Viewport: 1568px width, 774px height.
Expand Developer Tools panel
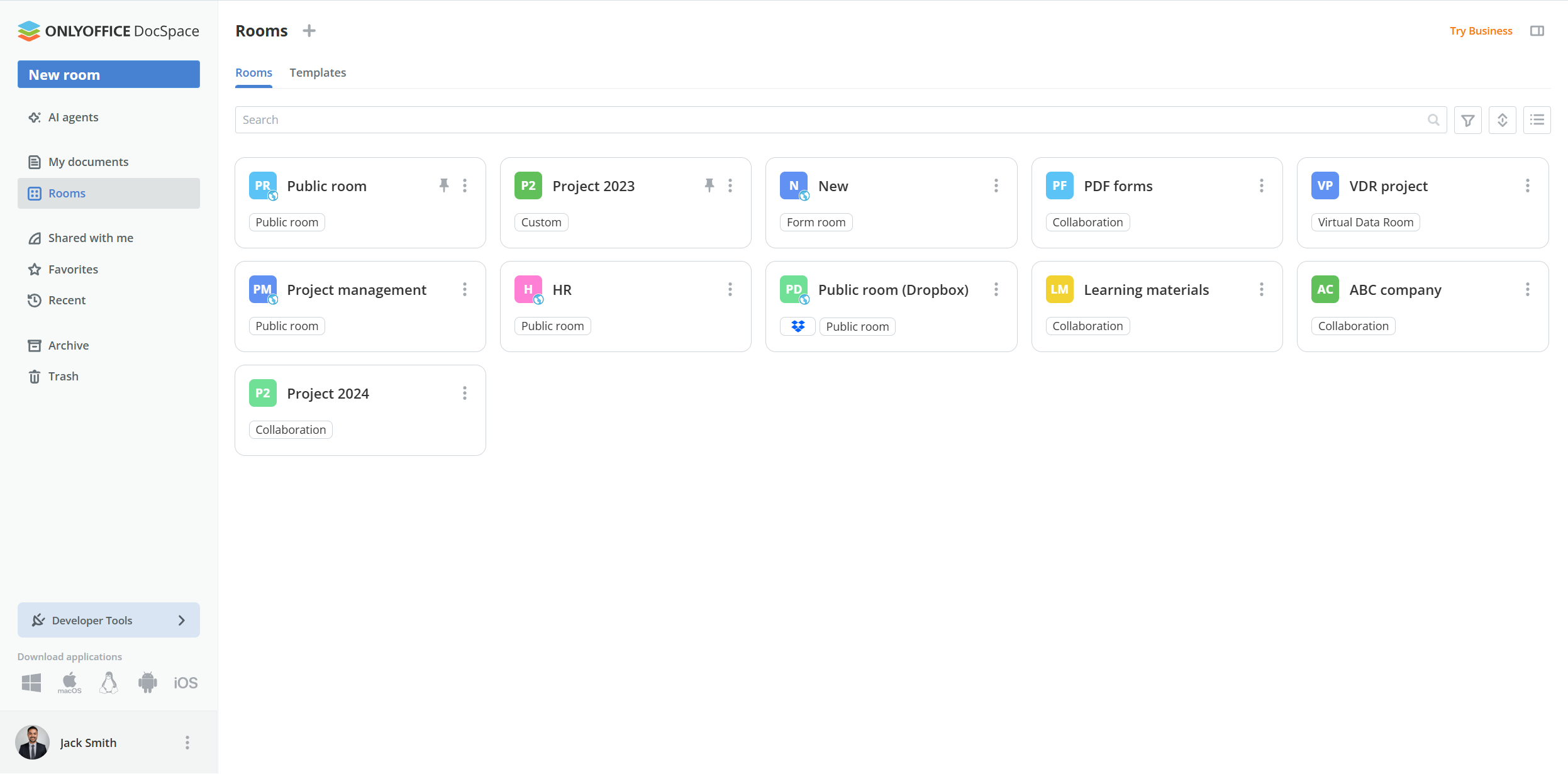click(109, 620)
